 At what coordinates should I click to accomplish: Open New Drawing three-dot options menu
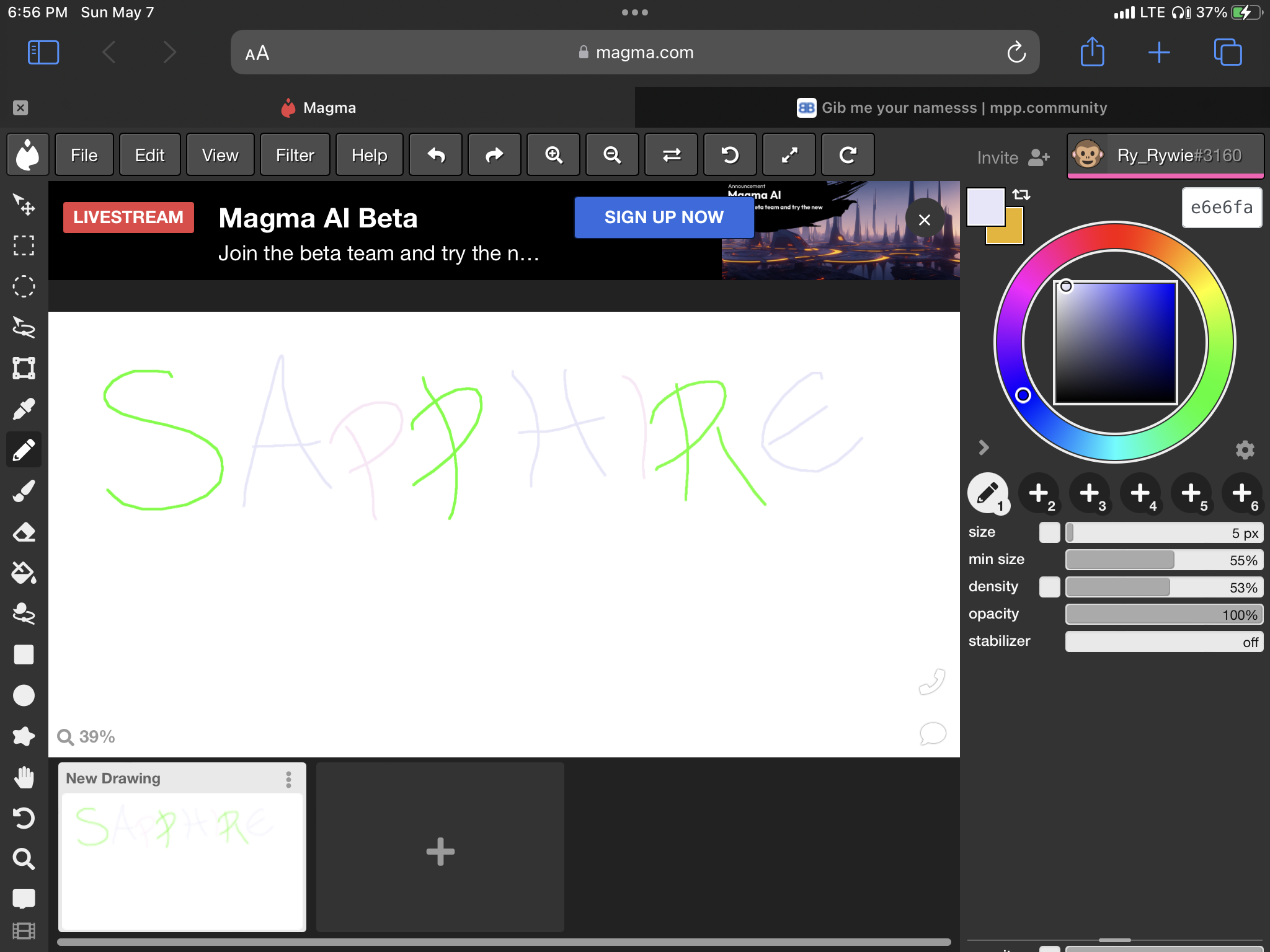(x=288, y=779)
